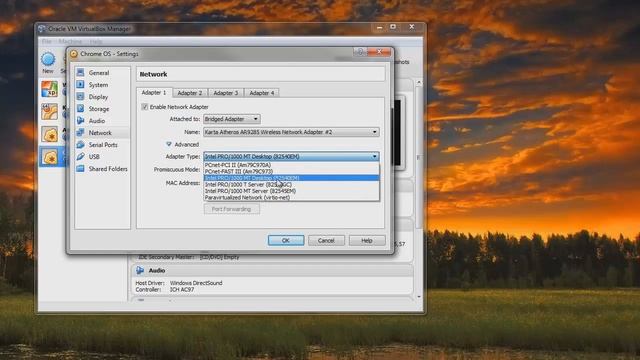Choose Intel PRO/1000 T Server option
640x360 pixels.
coord(291,184)
